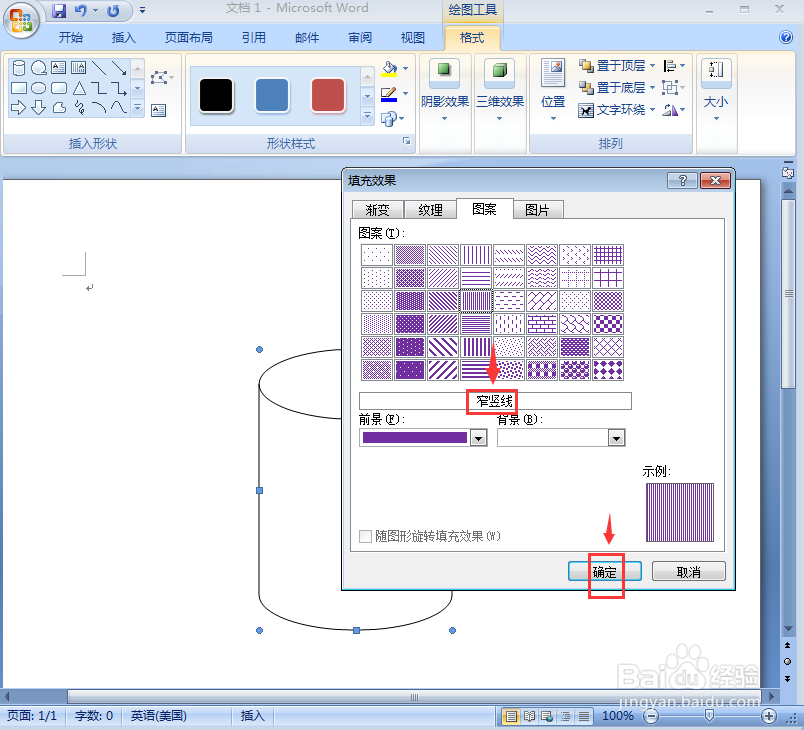Select the straight line shape tool
This screenshot has height=730, width=804.
point(99,68)
